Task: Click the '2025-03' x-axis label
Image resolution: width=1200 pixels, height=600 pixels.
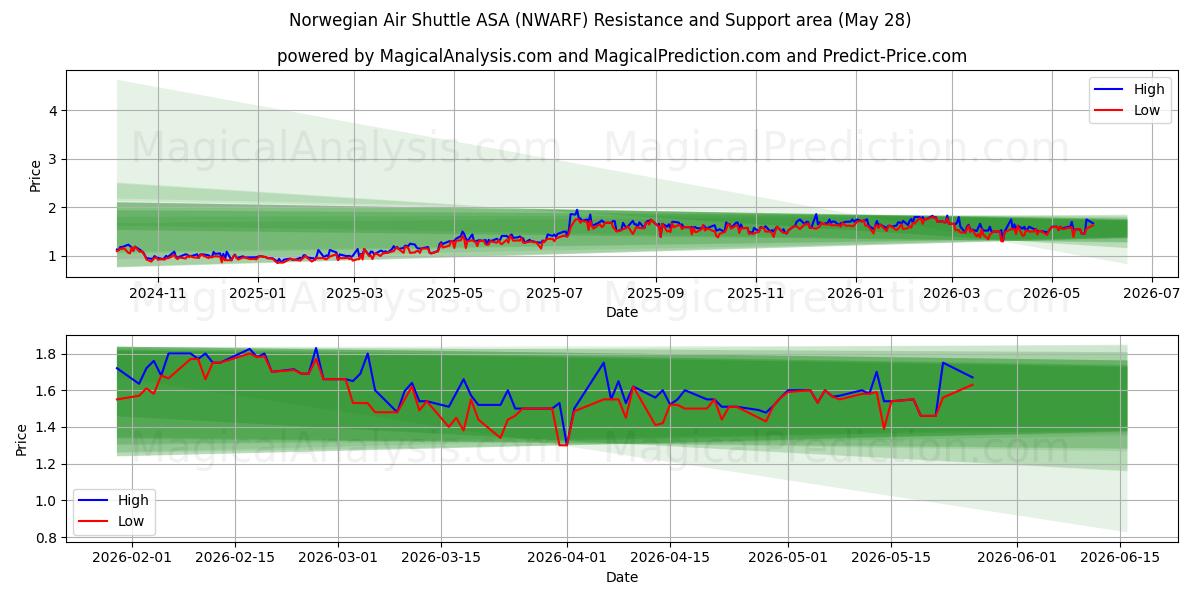Action: click(355, 294)
